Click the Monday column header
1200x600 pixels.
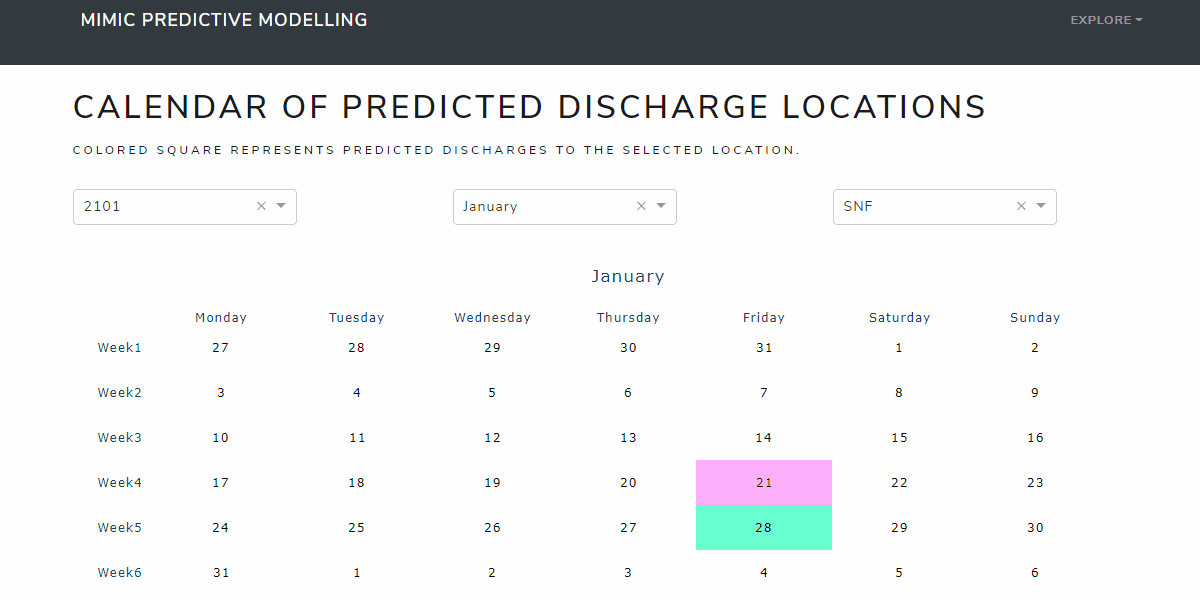click(x=221, y=318)
